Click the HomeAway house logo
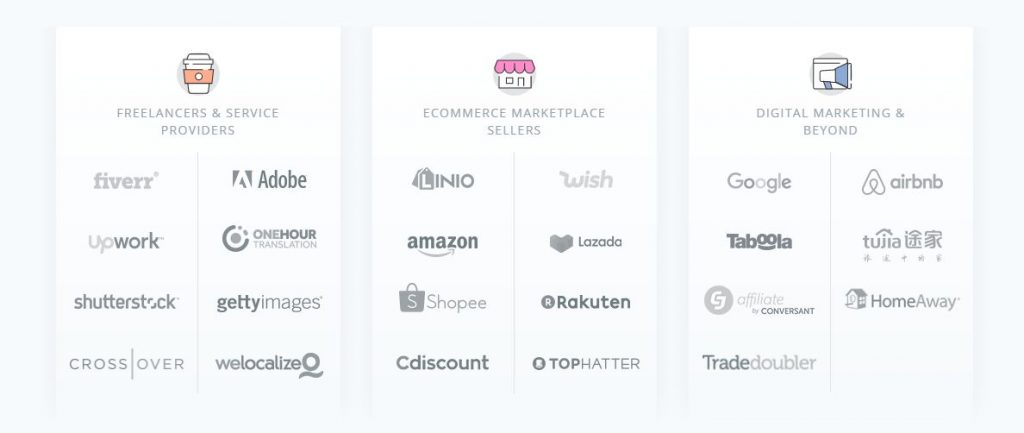Image resolution: width=1024 pixels, height=433 pixels. point(902,300)
